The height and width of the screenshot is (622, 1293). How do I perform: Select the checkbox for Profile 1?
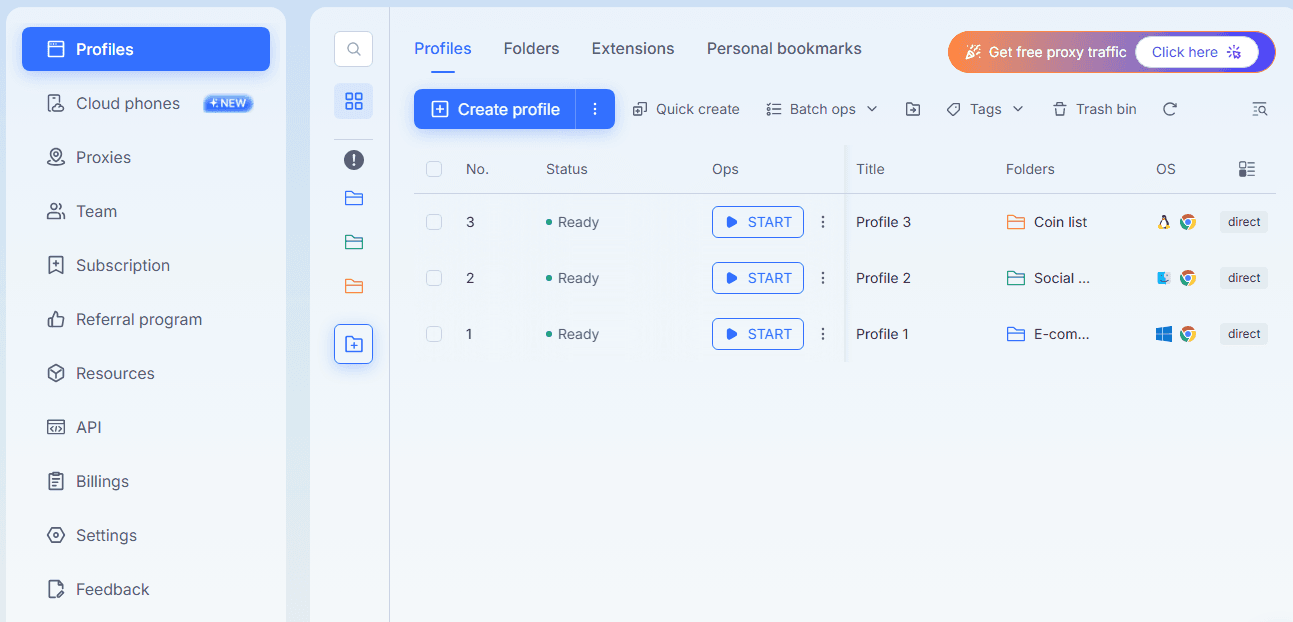434,334
